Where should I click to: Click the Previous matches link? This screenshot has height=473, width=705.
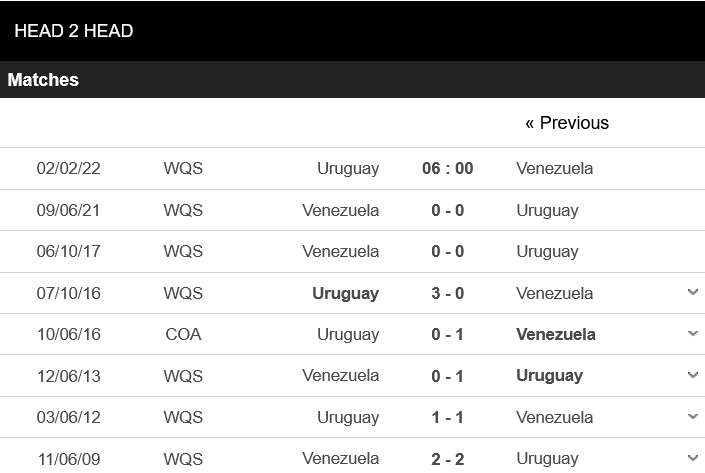click(x=566, y=123)
